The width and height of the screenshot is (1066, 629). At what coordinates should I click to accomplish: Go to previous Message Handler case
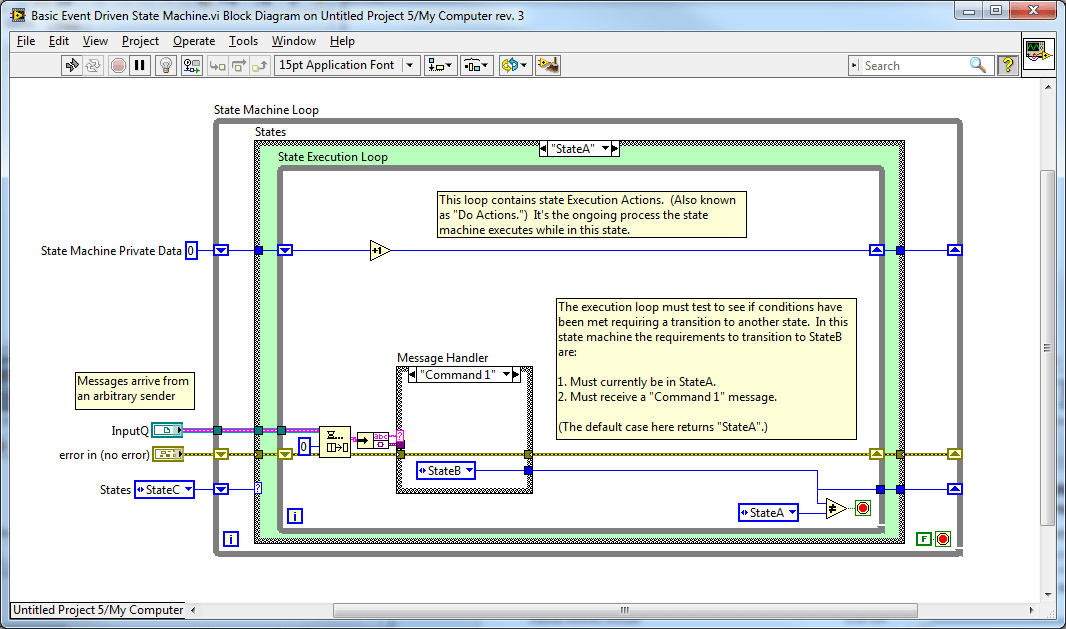[412, 375]
